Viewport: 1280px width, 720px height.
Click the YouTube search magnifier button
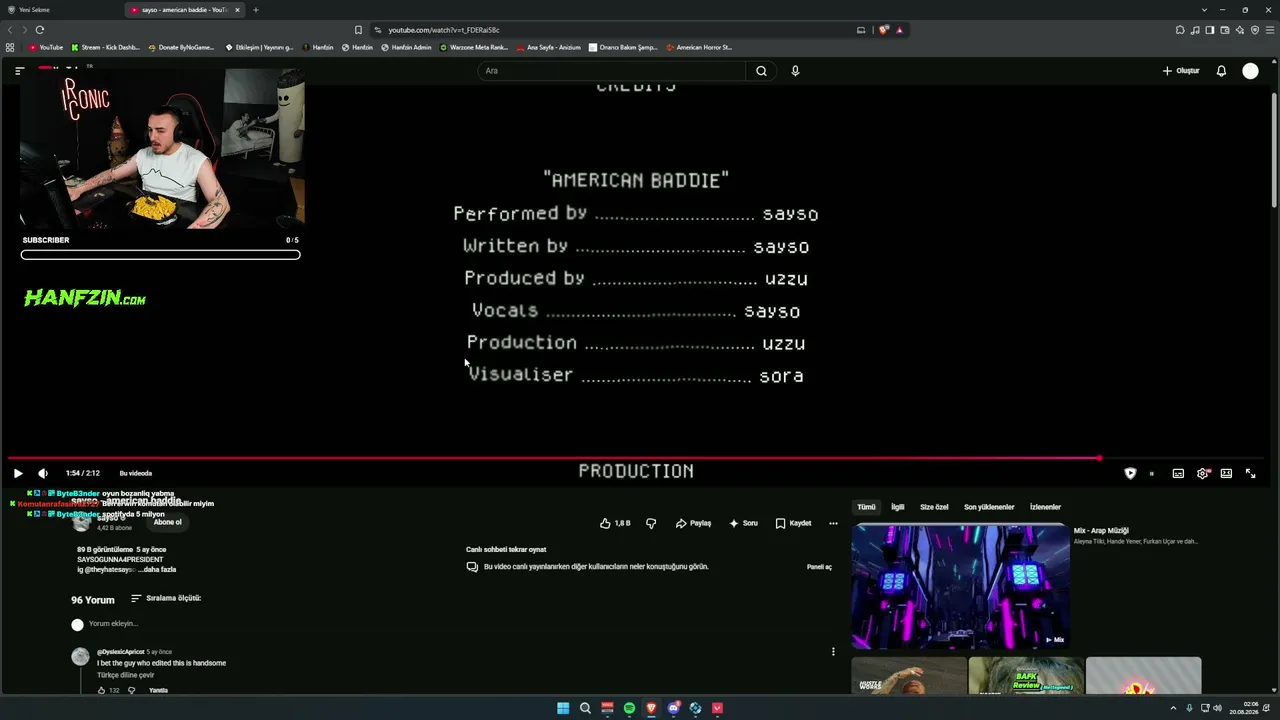[761, 71]
